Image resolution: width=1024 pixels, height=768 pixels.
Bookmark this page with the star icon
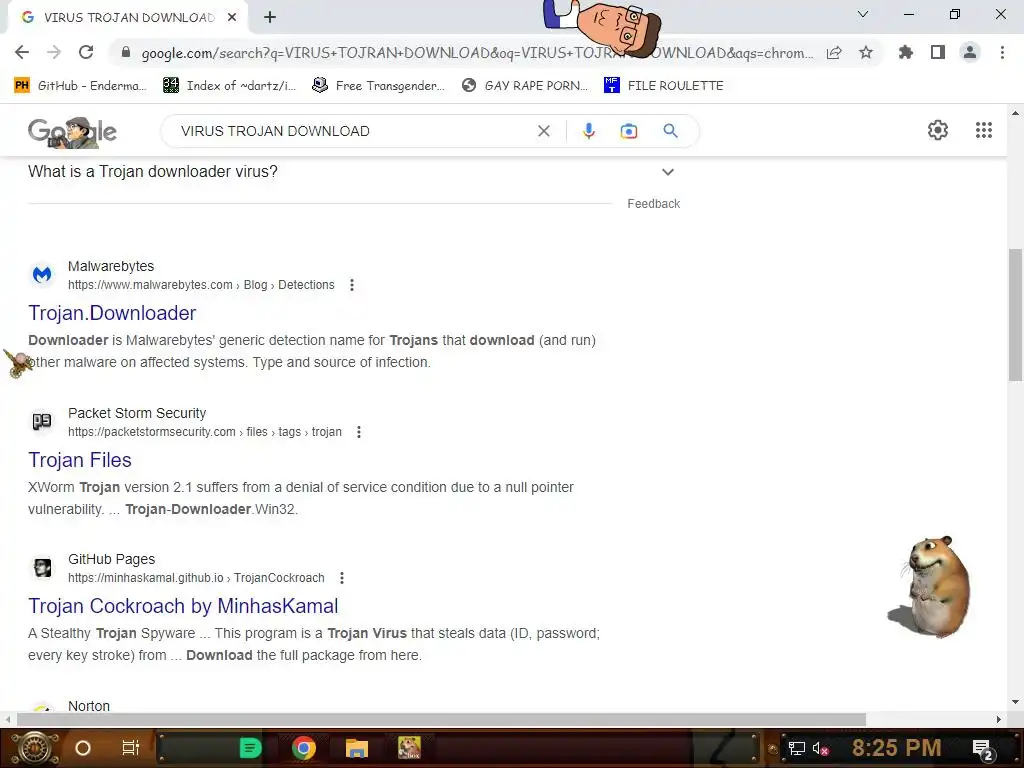pos(866,53)
